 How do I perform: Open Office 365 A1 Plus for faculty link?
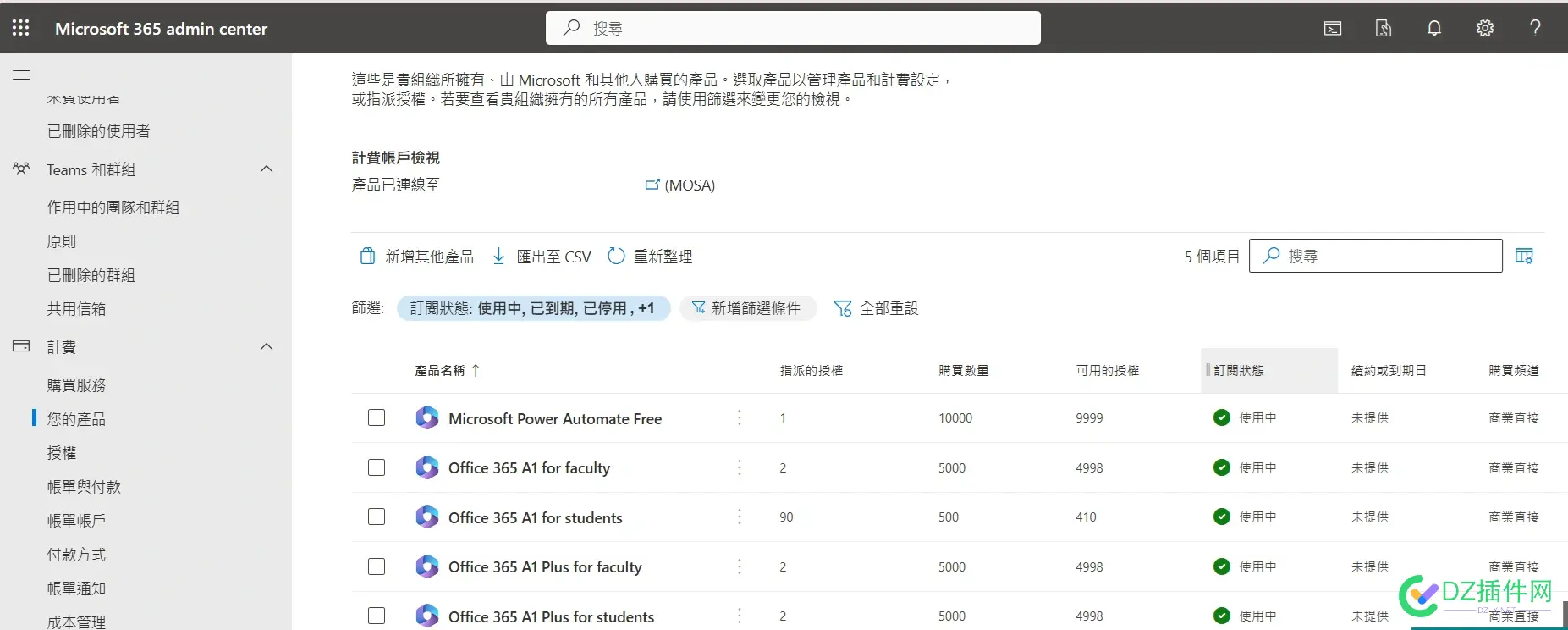545,566
